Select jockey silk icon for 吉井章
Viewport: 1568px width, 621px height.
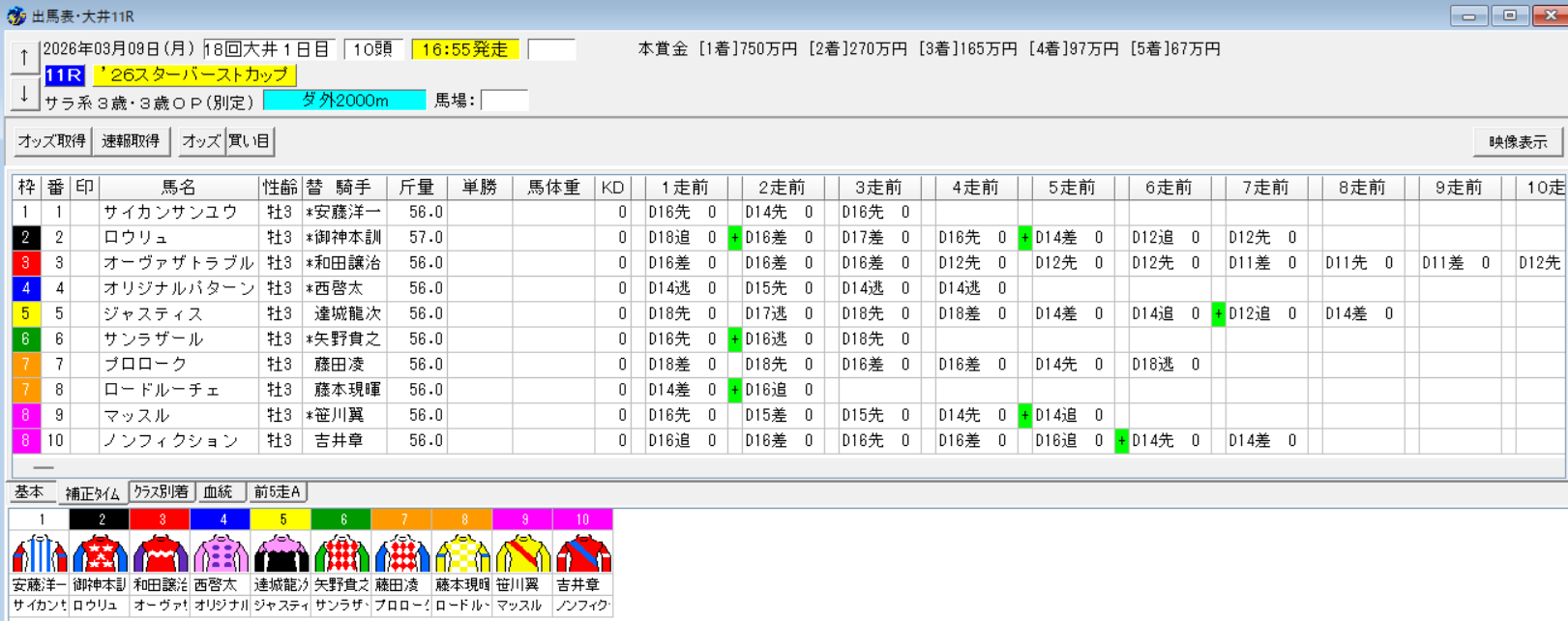tap(583, 554)
